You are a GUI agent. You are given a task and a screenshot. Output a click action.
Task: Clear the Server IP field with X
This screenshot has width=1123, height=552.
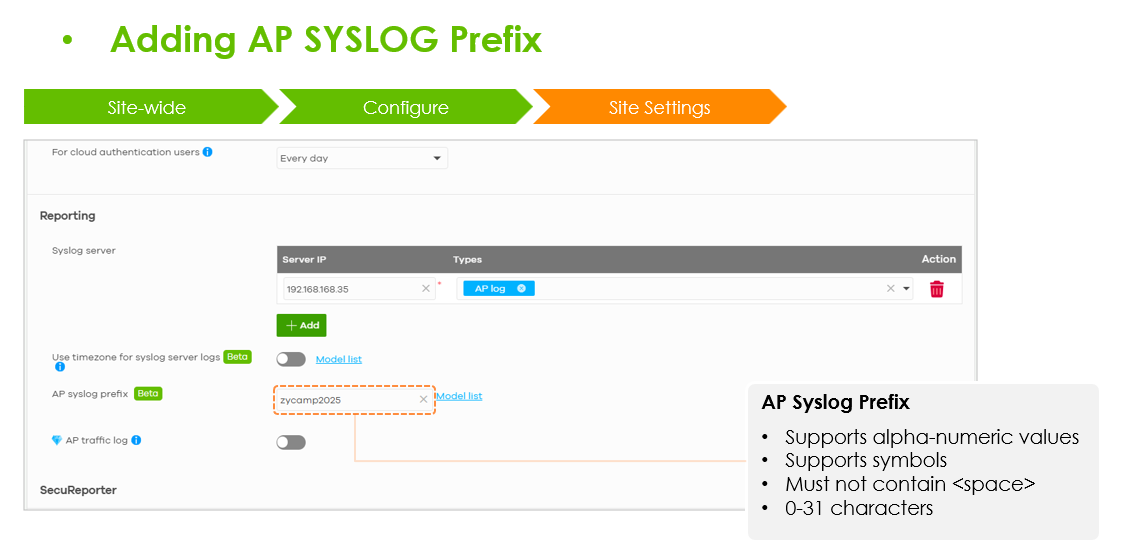(x=426, y=289)
